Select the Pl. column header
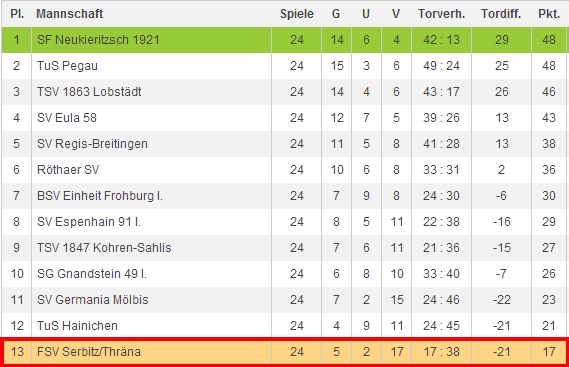569x367 pixels. coord(17,14)
